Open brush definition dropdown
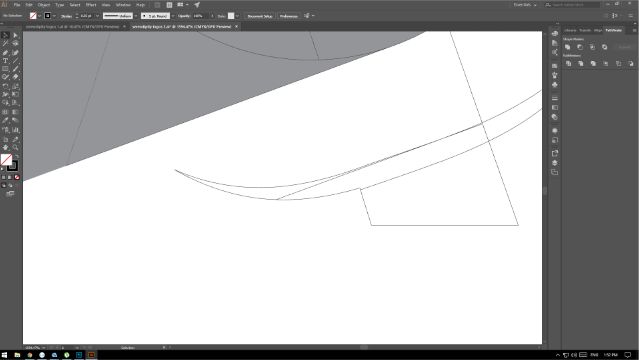Viewport: 639px width, 360px height. pyautogui.click(x=172, y=16)
